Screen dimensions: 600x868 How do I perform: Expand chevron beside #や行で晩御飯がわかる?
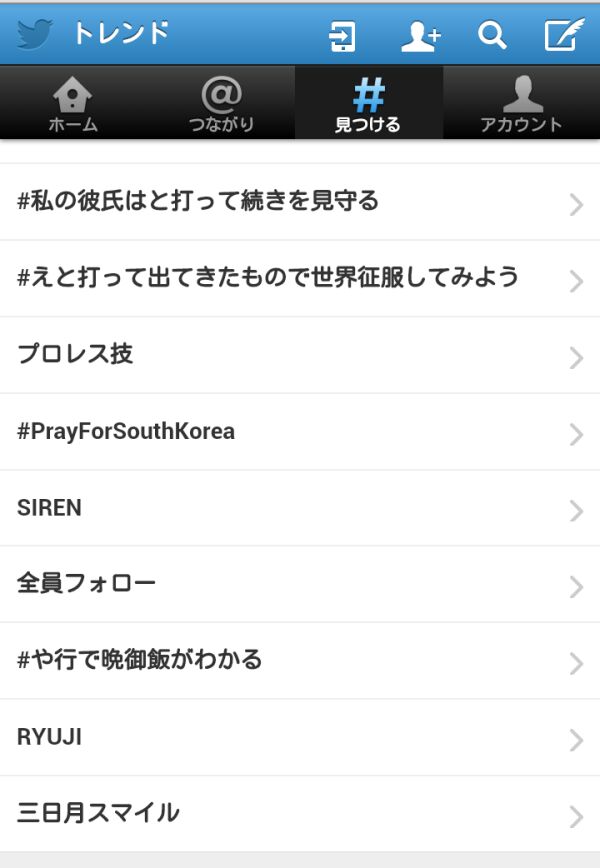click(x=576, y=664)
